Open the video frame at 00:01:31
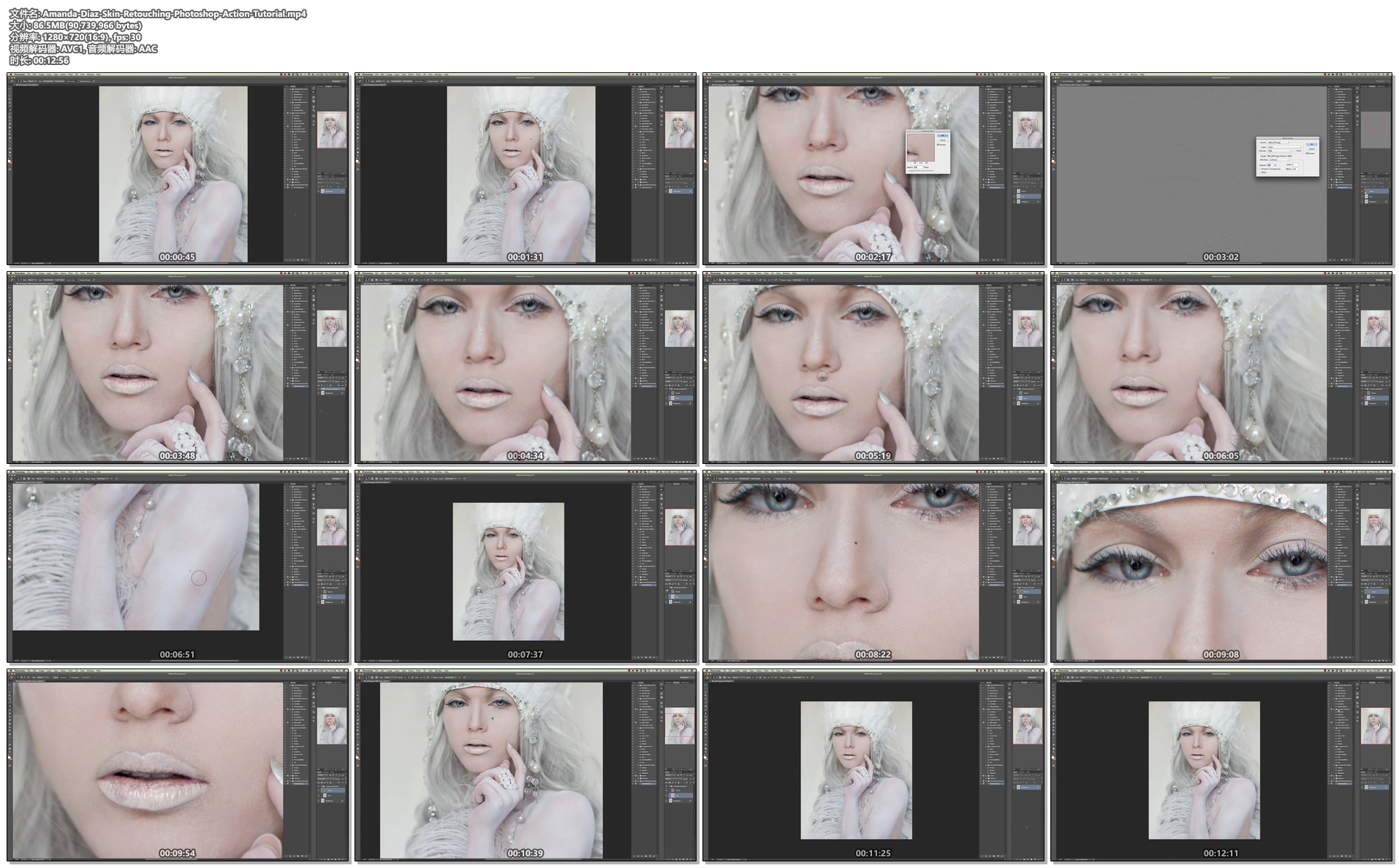The height and width of the screenshot is (868, 1399). (x=526, y=169)
